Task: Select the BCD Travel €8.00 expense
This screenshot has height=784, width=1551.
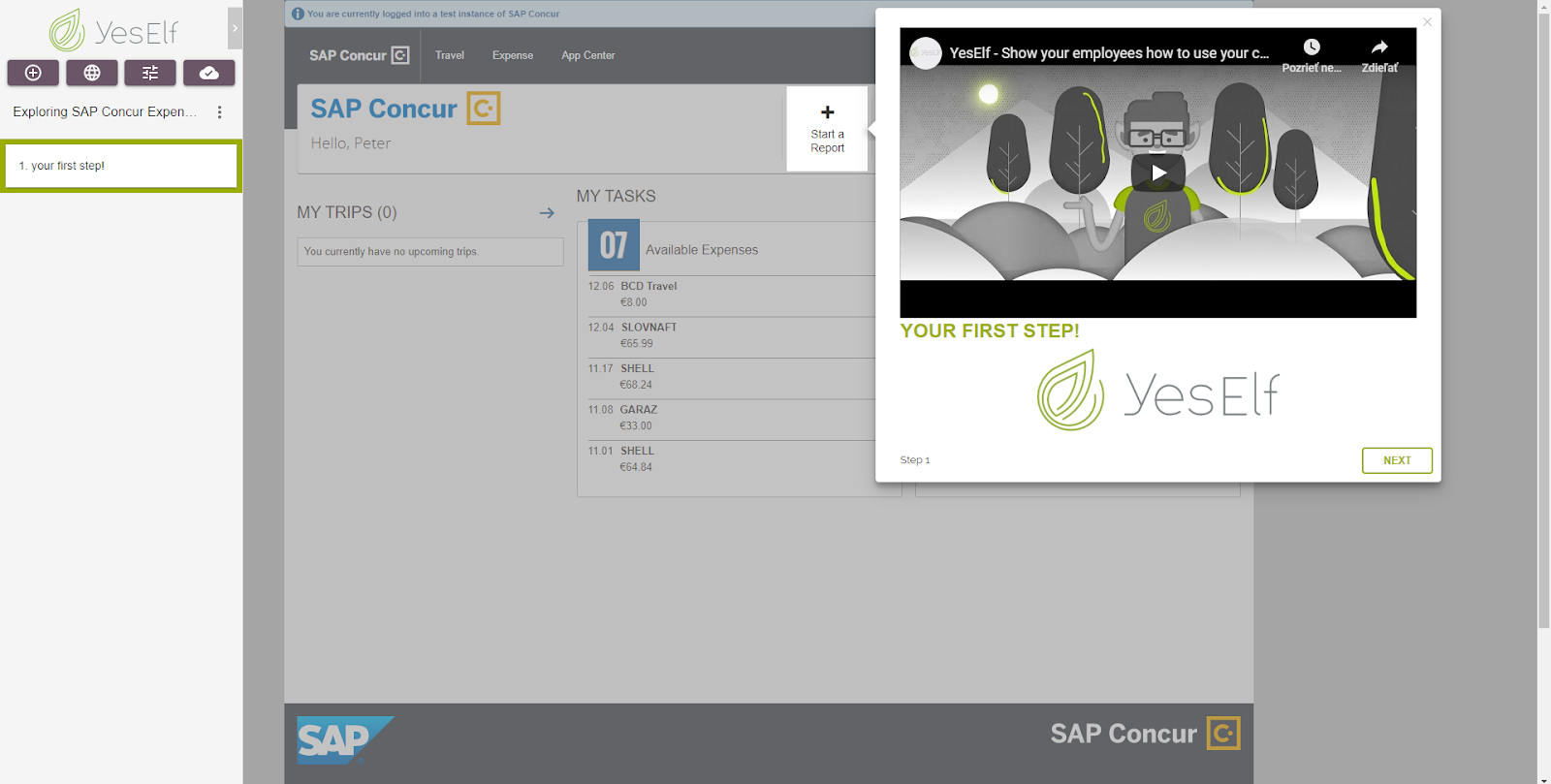Action: tap(731, 294)
